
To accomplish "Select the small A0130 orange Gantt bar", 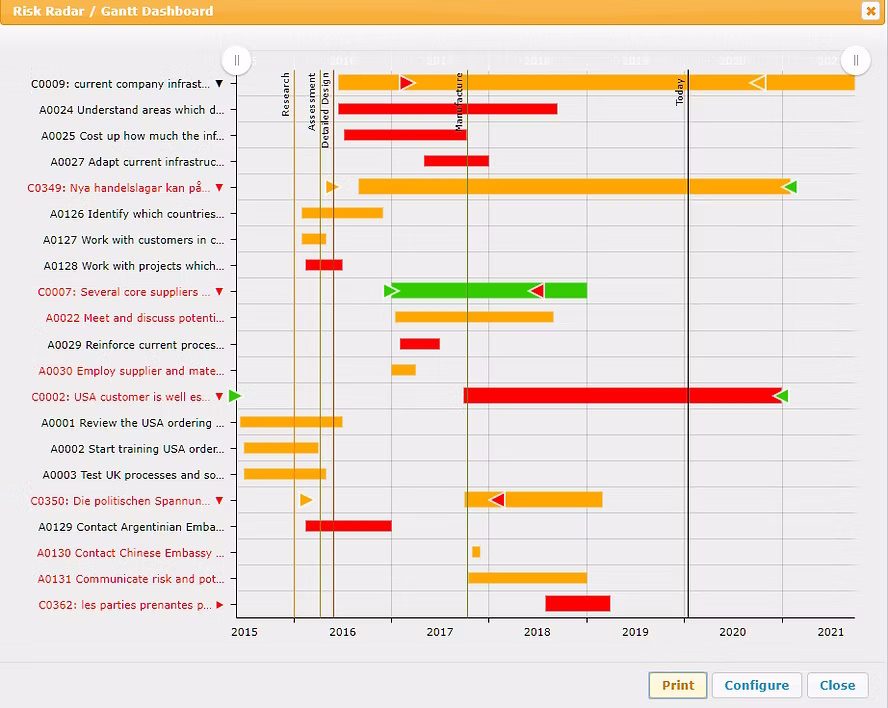I will 476,552.
